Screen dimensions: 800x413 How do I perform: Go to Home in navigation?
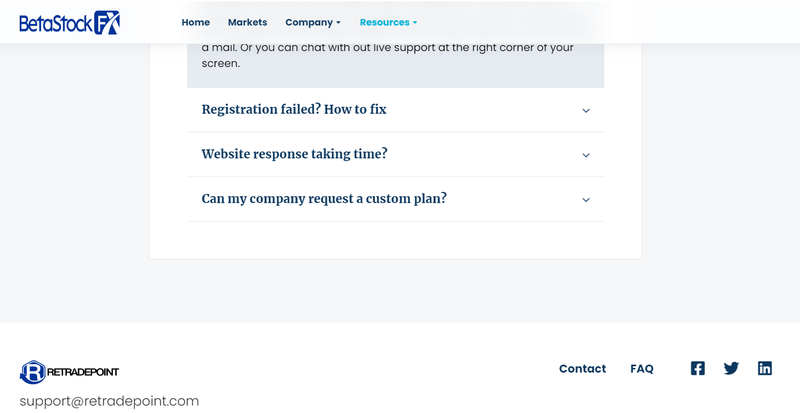(195, 22)
